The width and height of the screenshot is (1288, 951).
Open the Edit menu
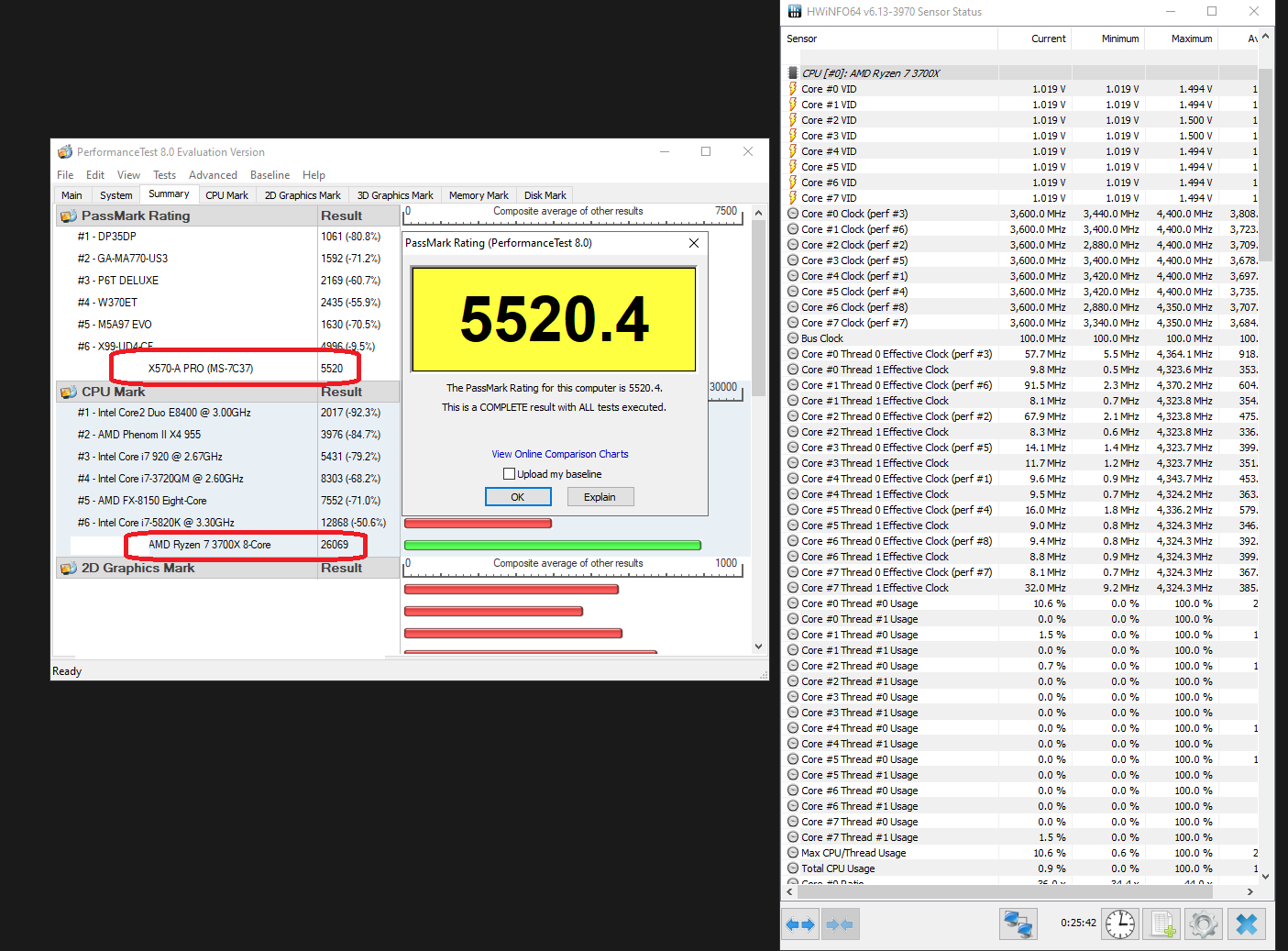pyautogui.click(x=95, y=175)
